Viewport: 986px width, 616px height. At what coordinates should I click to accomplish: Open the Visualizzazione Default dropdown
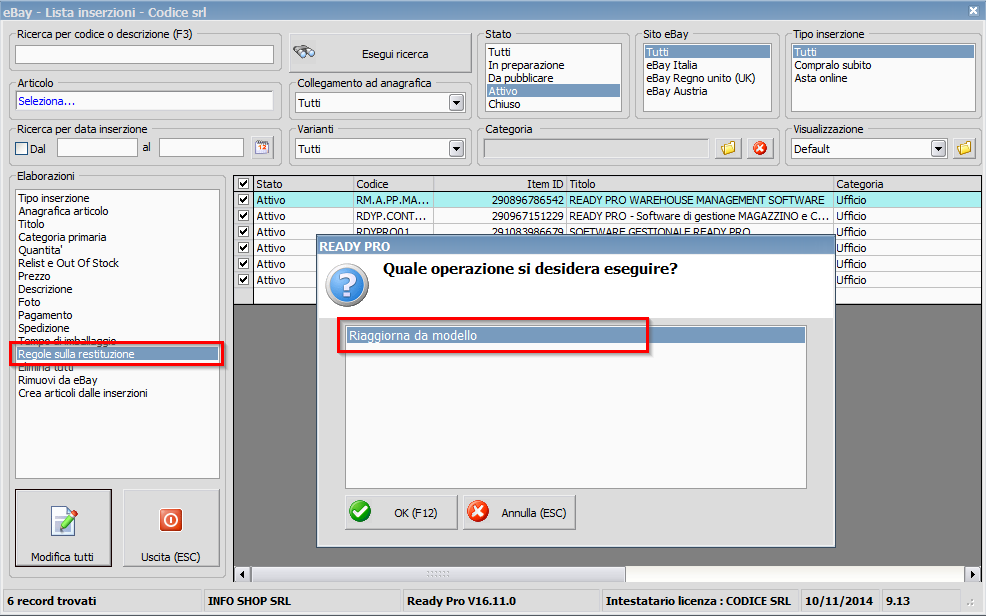click(x=938, y=149)
